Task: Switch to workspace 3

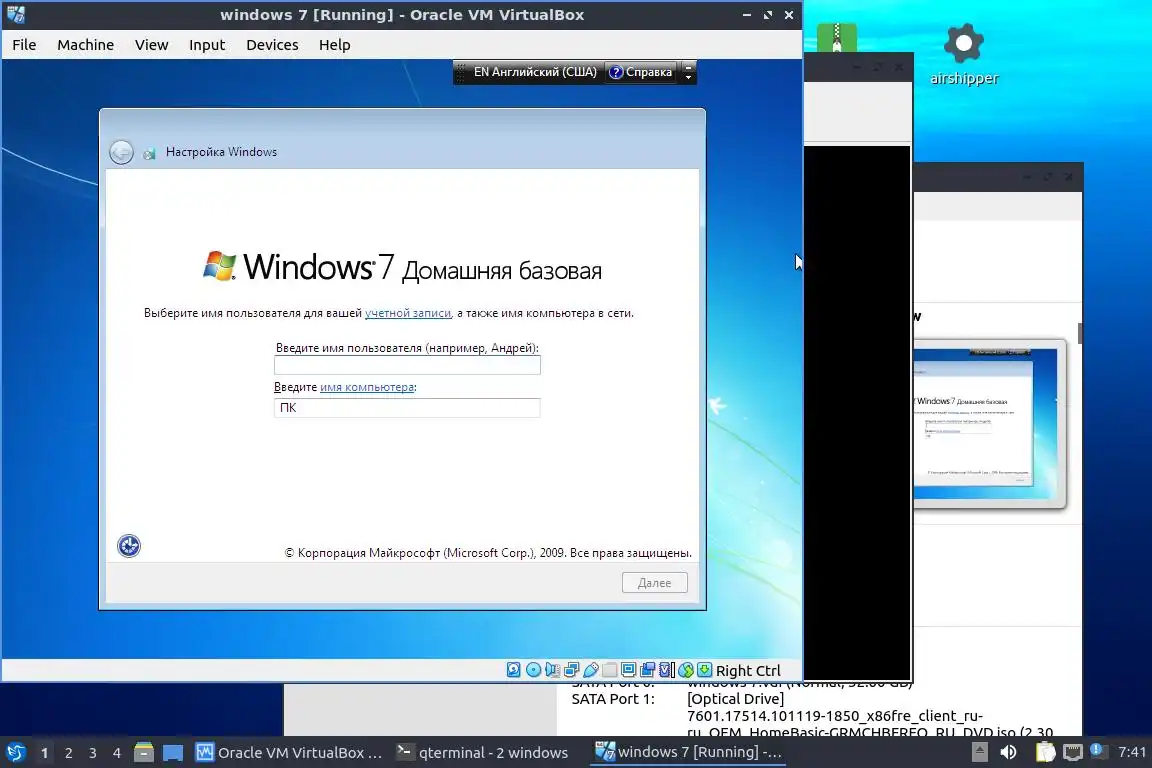Action: (x=93, y=753)
